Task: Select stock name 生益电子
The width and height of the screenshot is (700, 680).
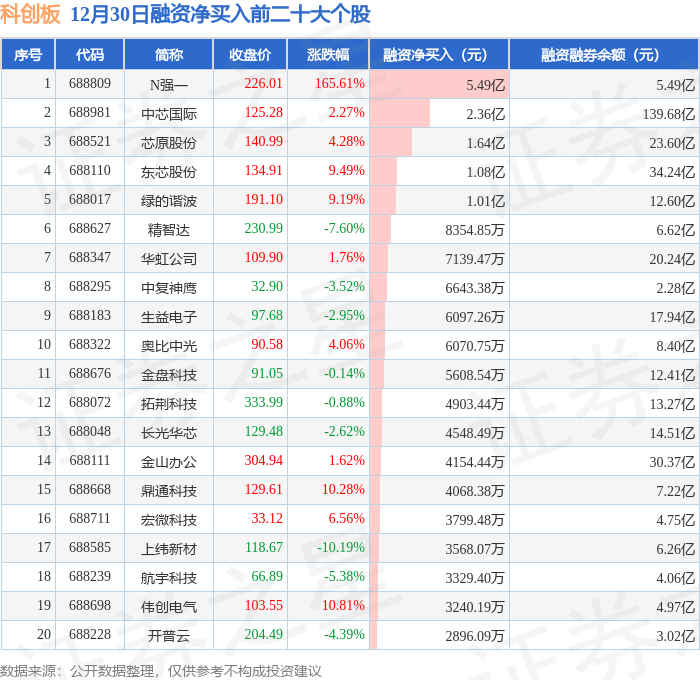Action: [x=169, y=317]
